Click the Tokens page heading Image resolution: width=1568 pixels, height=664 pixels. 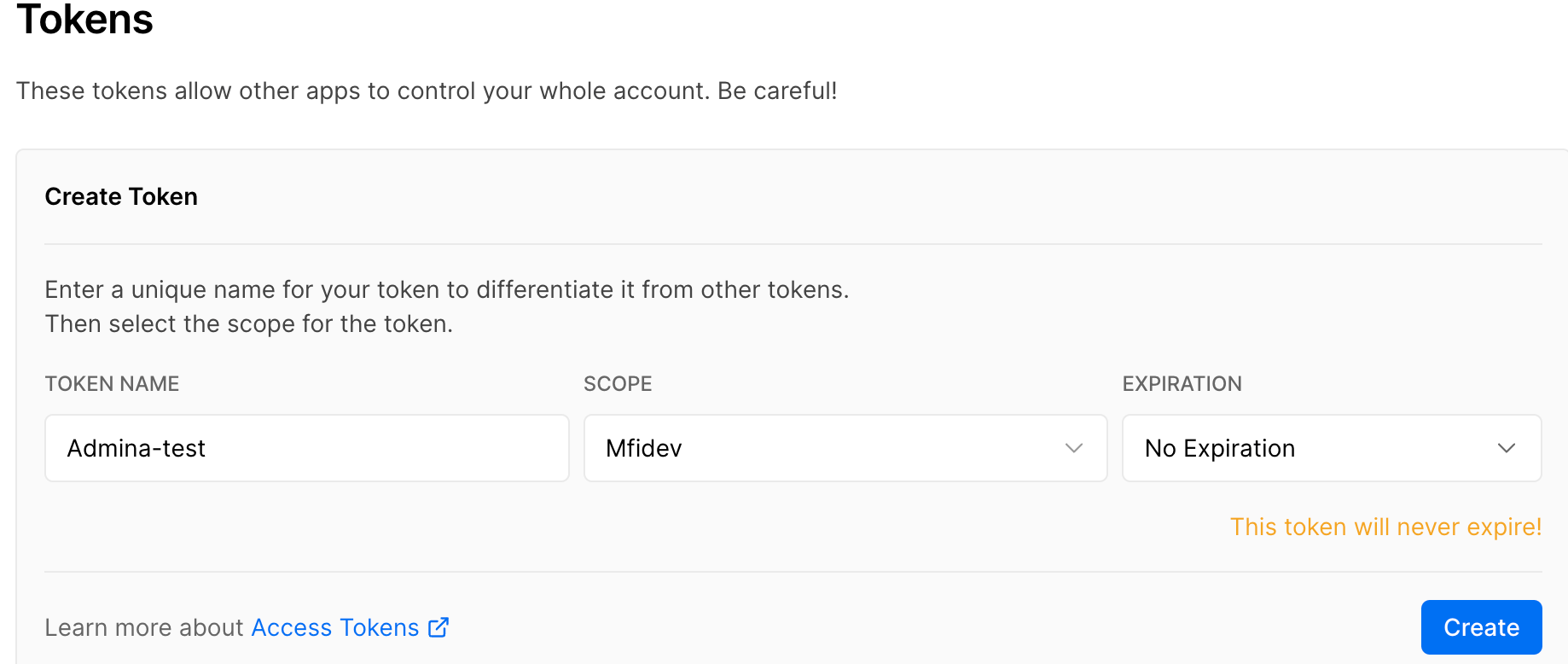(x=84, y=19)
